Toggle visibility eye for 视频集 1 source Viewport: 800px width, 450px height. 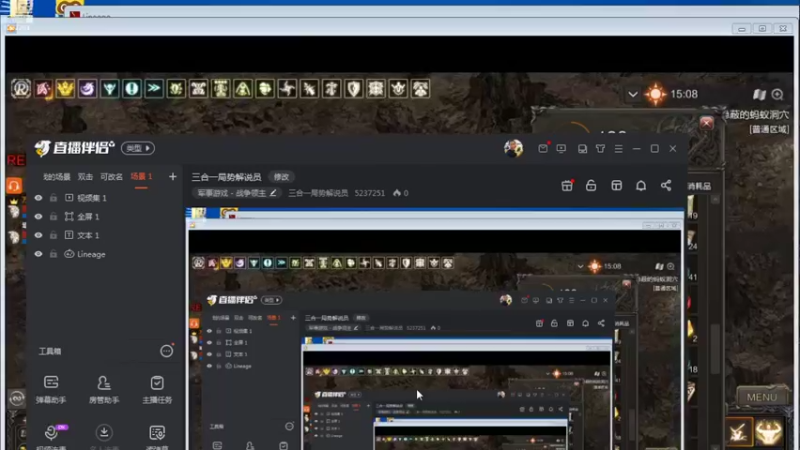click(38, 198)
